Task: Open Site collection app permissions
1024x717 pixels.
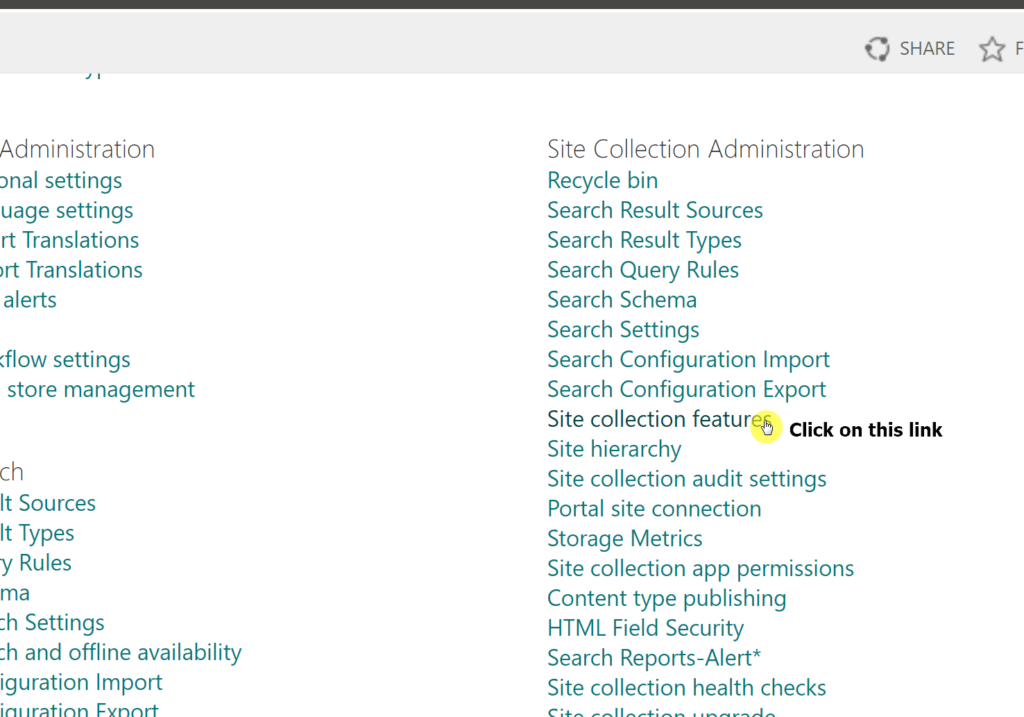Action: 700,569
